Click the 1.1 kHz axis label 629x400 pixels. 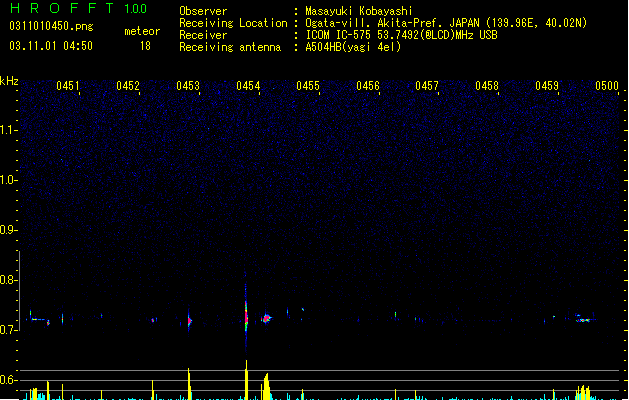[x=9, y=130]
